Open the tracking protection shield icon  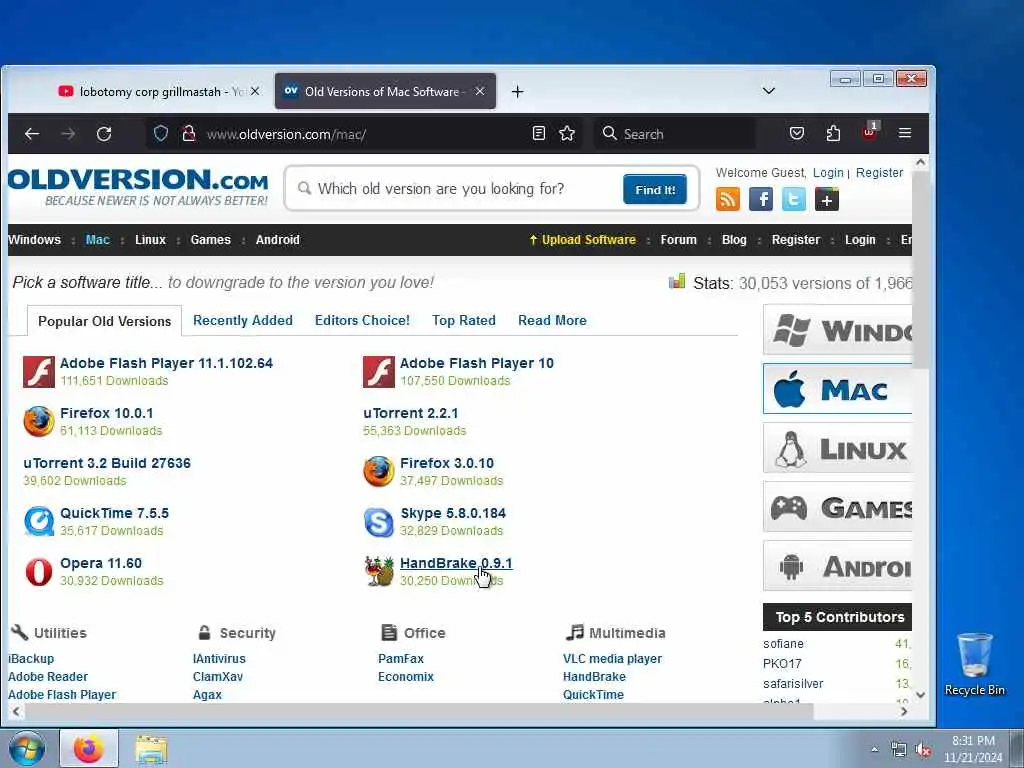(x=161, y=134)
